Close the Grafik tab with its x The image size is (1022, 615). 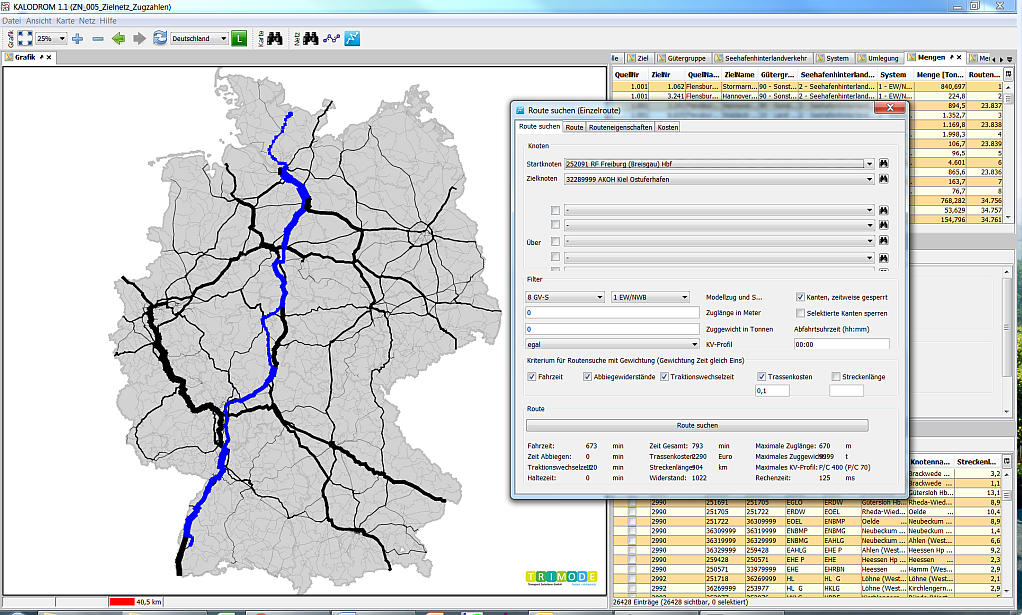(49, 57)
